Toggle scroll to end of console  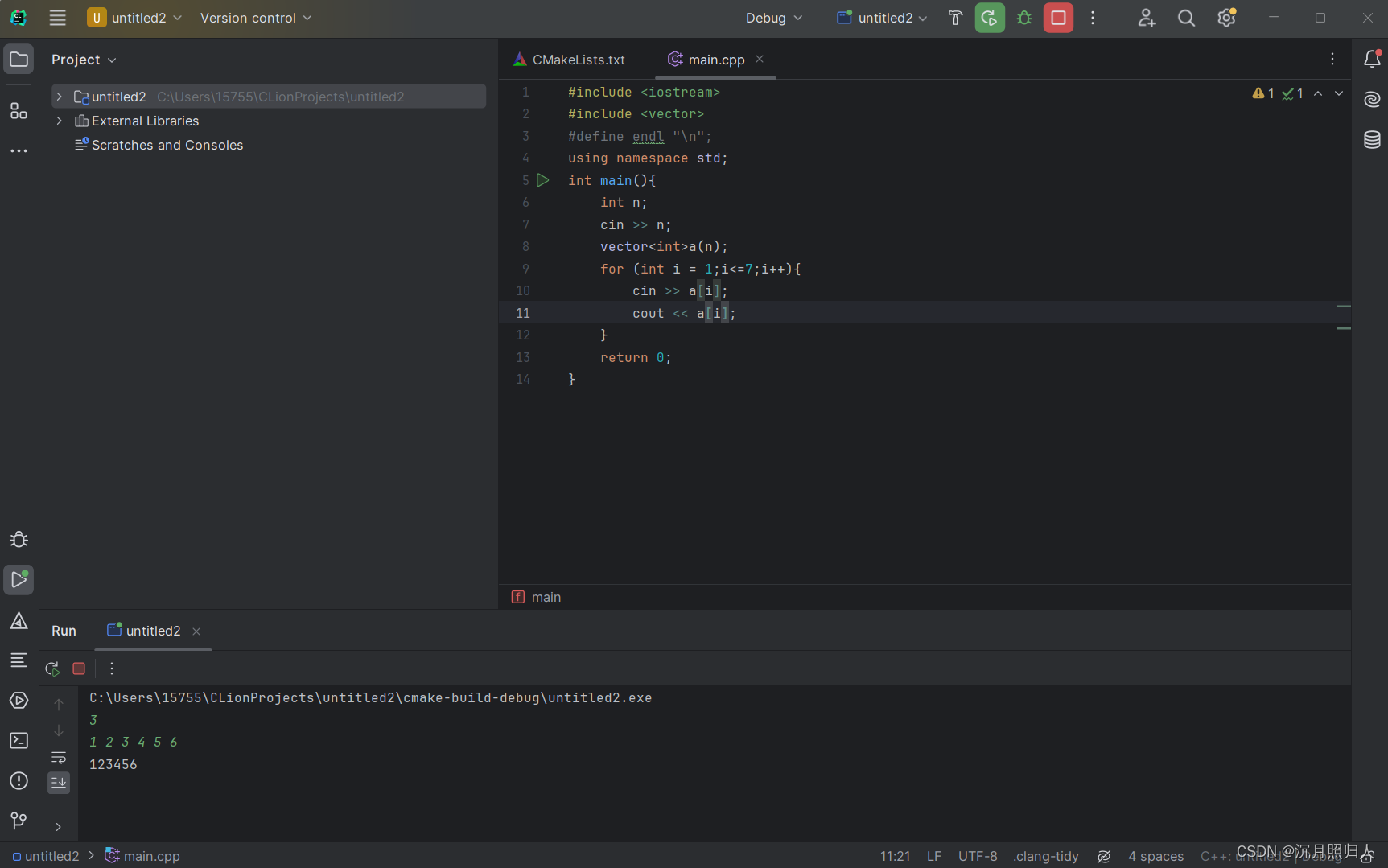point(59,783)
